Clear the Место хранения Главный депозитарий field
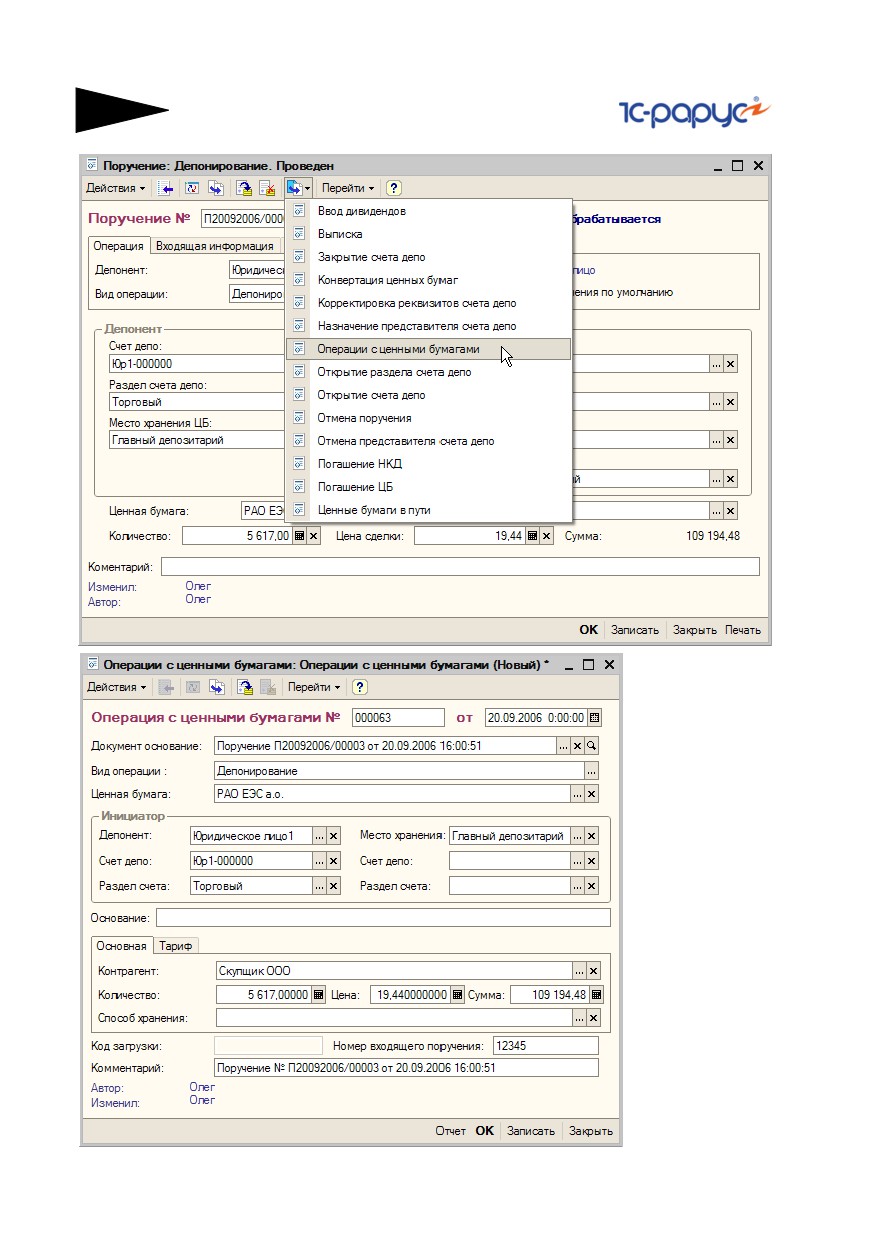 point(592,836)
